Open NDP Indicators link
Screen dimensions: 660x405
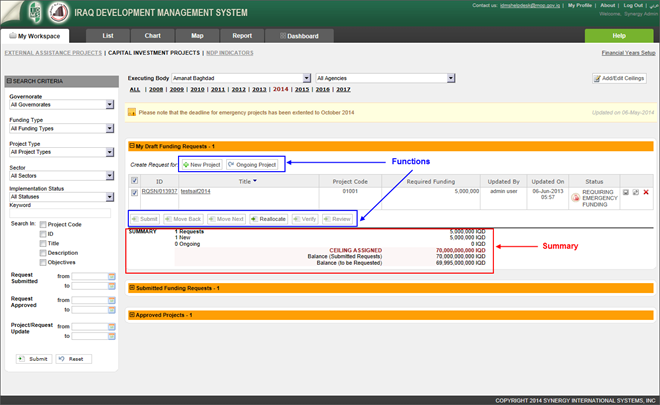229,53
